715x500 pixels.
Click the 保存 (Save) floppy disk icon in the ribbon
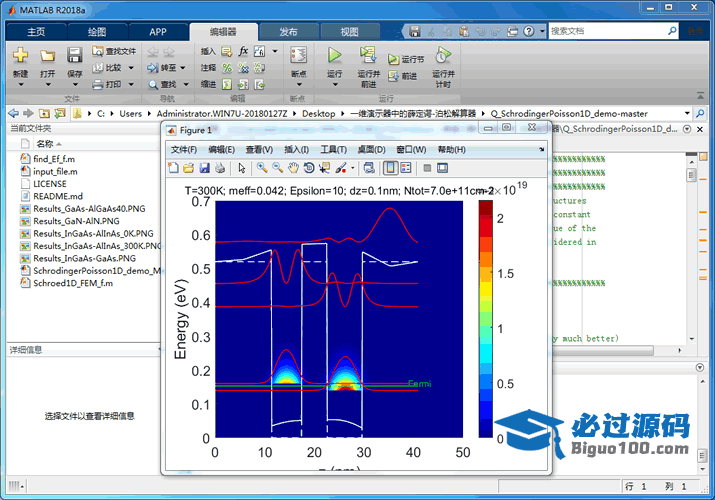click(74, 55)
